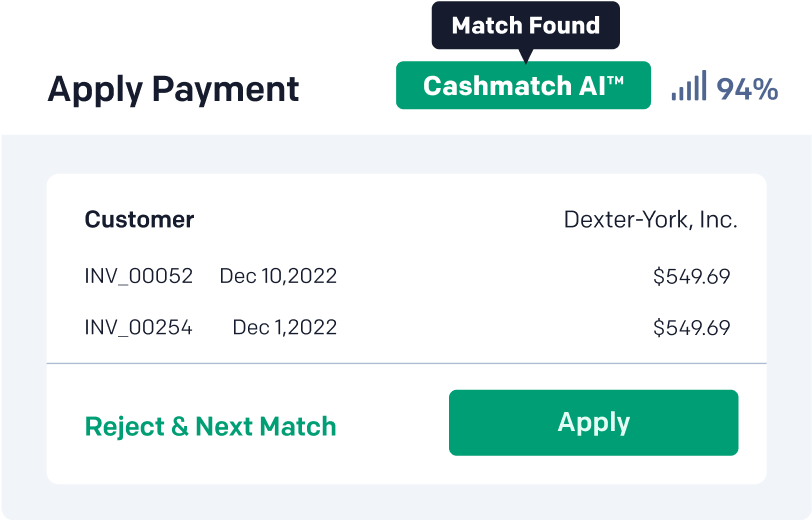Click the trademark symbol after Cashmatch AI

click(x=615, y=80)
